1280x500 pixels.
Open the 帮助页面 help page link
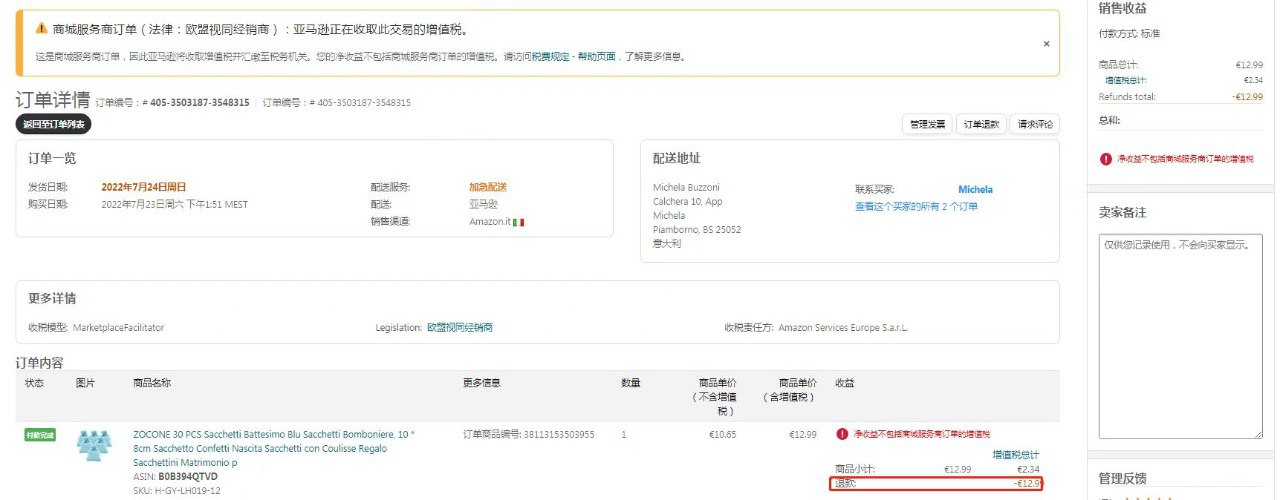click(596, 57)
